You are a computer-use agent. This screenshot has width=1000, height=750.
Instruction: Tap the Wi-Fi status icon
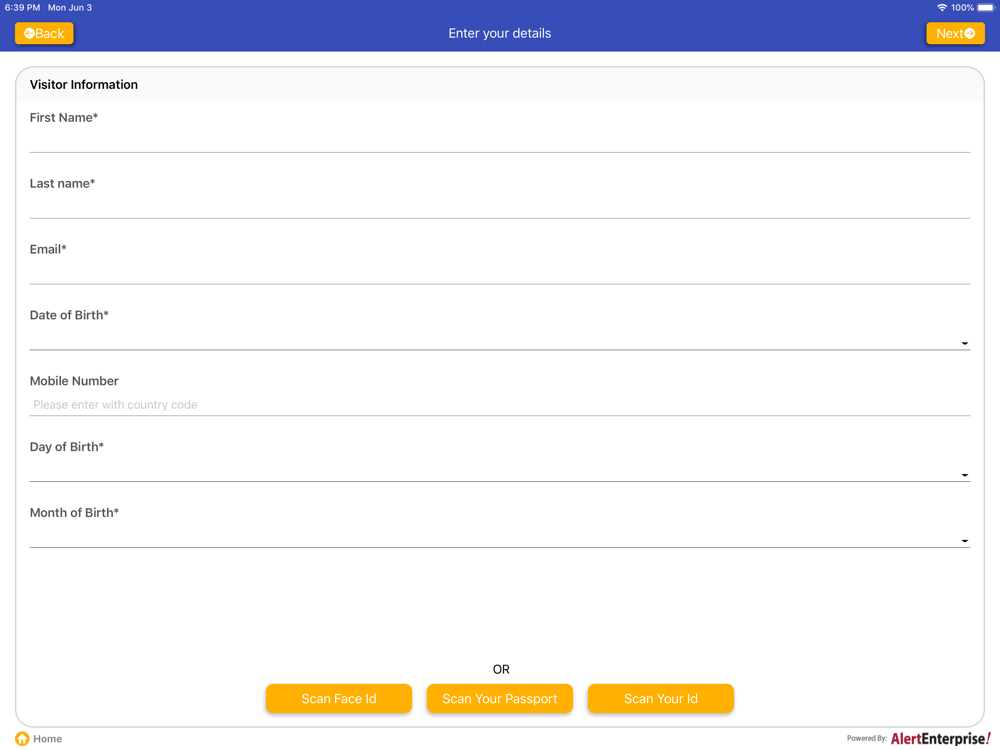[941, 8]
